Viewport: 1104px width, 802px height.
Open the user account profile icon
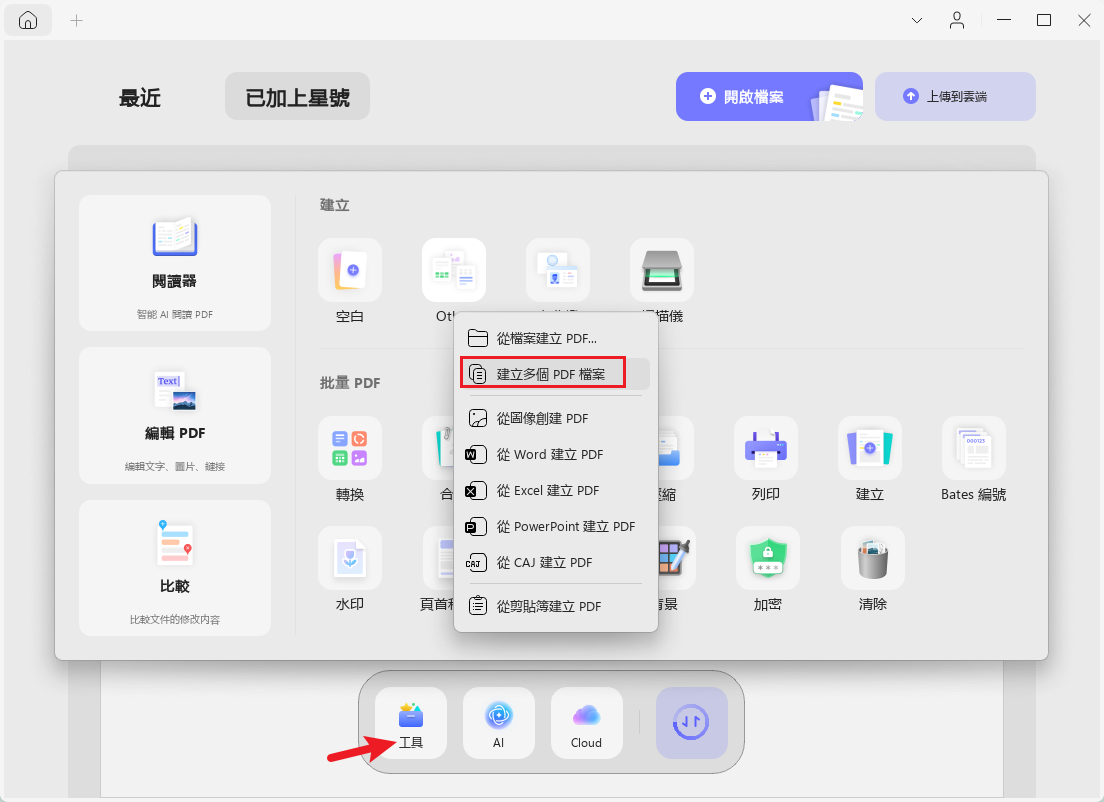pyautogui.click(x=957, y=20)
